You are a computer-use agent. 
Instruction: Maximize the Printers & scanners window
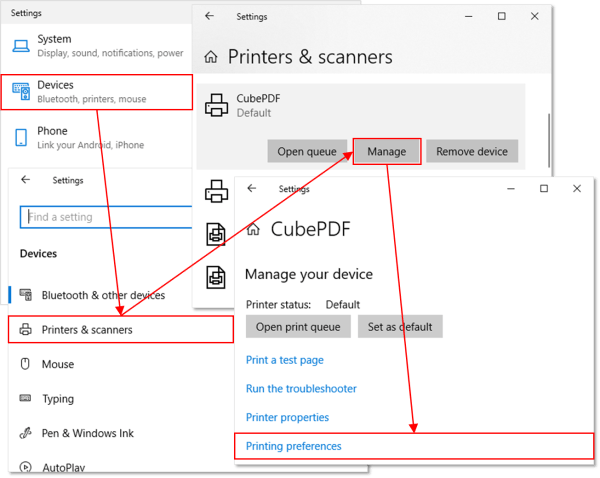point(502,16)
